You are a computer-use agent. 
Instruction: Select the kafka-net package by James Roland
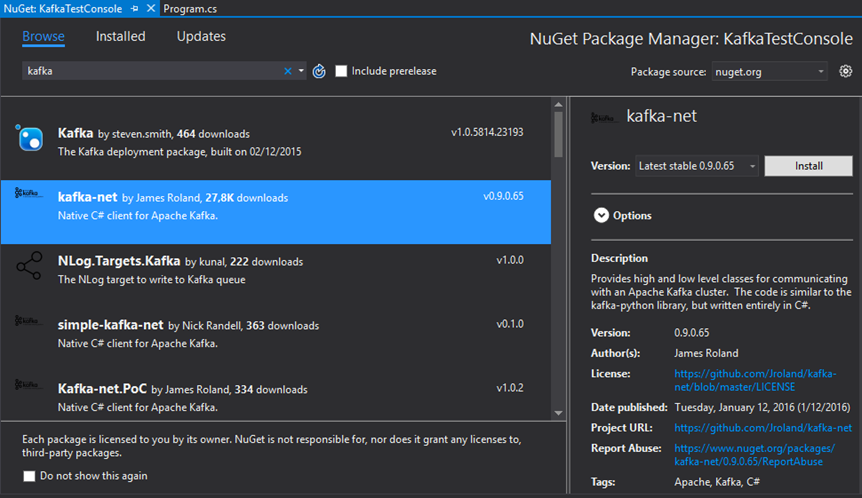coord(276,212)
